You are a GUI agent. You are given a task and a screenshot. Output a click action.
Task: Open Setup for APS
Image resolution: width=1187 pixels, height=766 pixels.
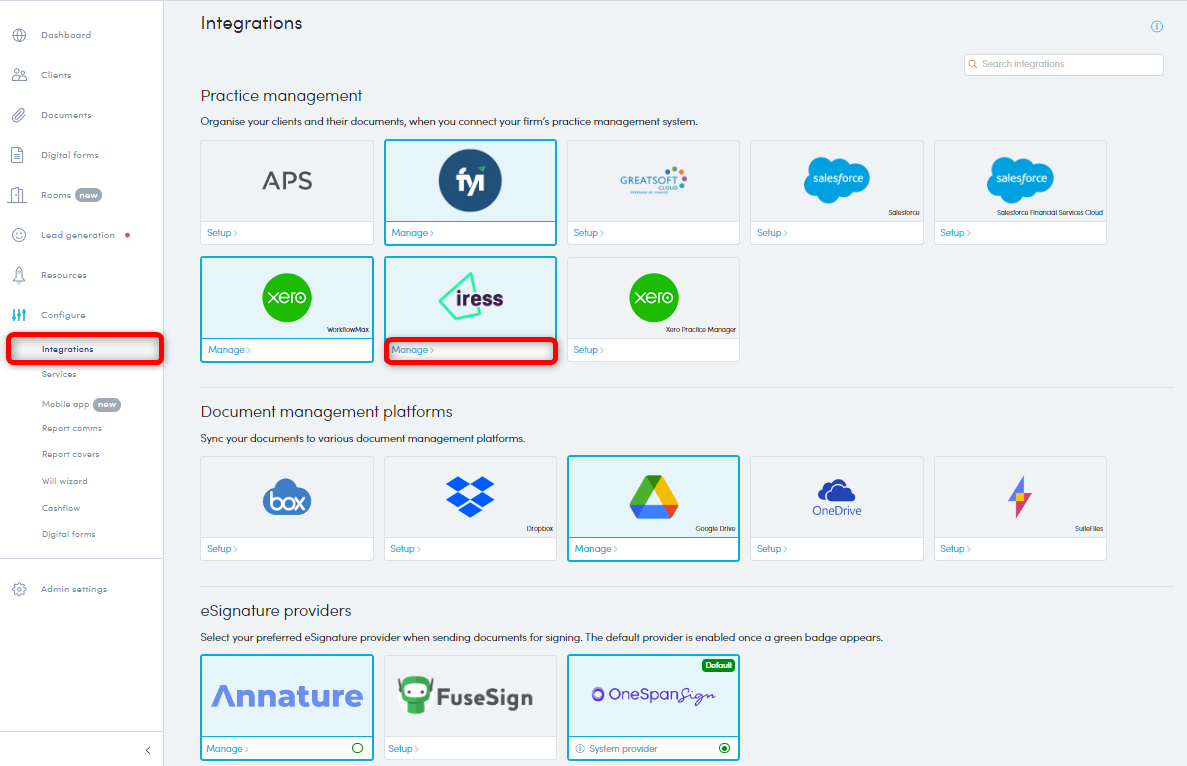pyautogui.click(x=222, y=232)
